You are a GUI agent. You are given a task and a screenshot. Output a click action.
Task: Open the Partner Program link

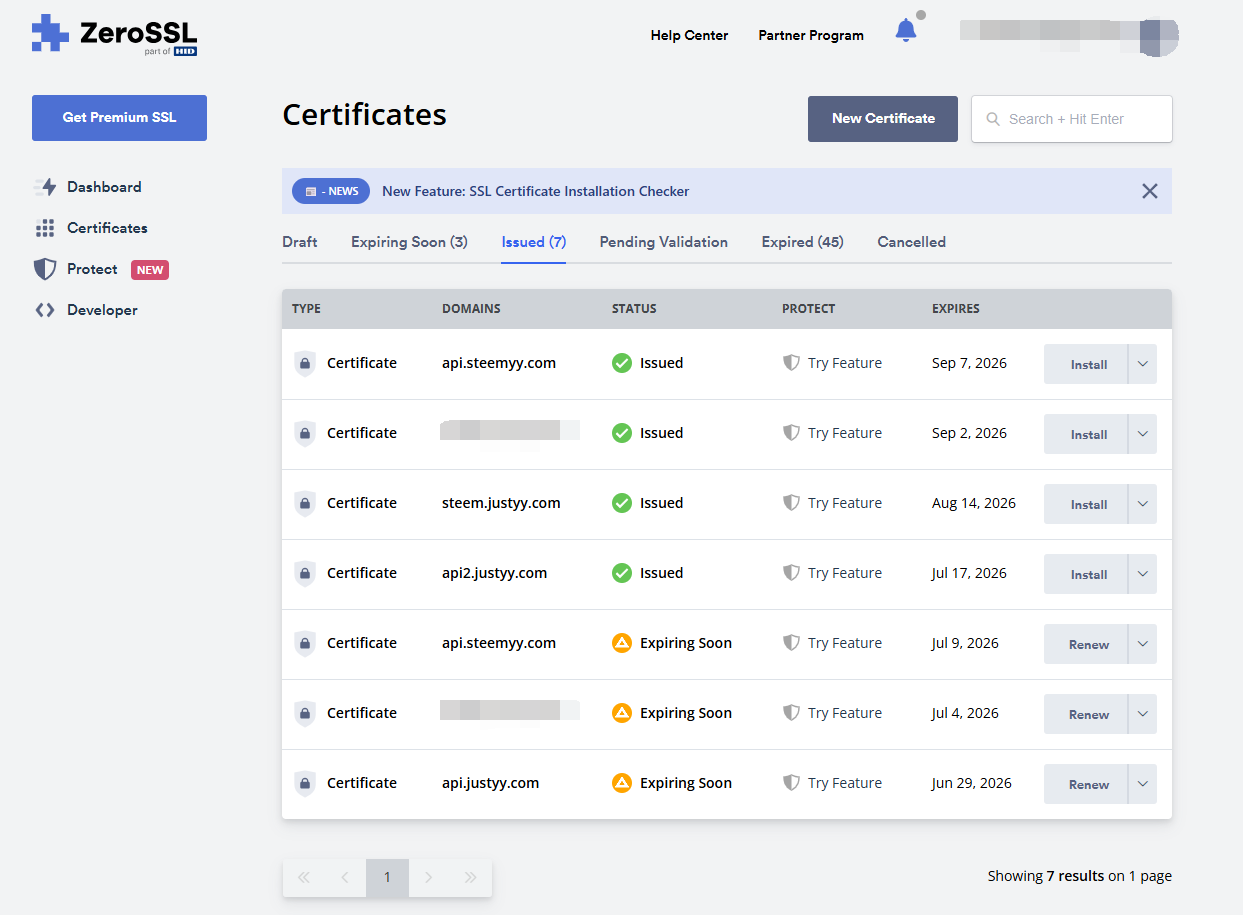tap(811, 35)
